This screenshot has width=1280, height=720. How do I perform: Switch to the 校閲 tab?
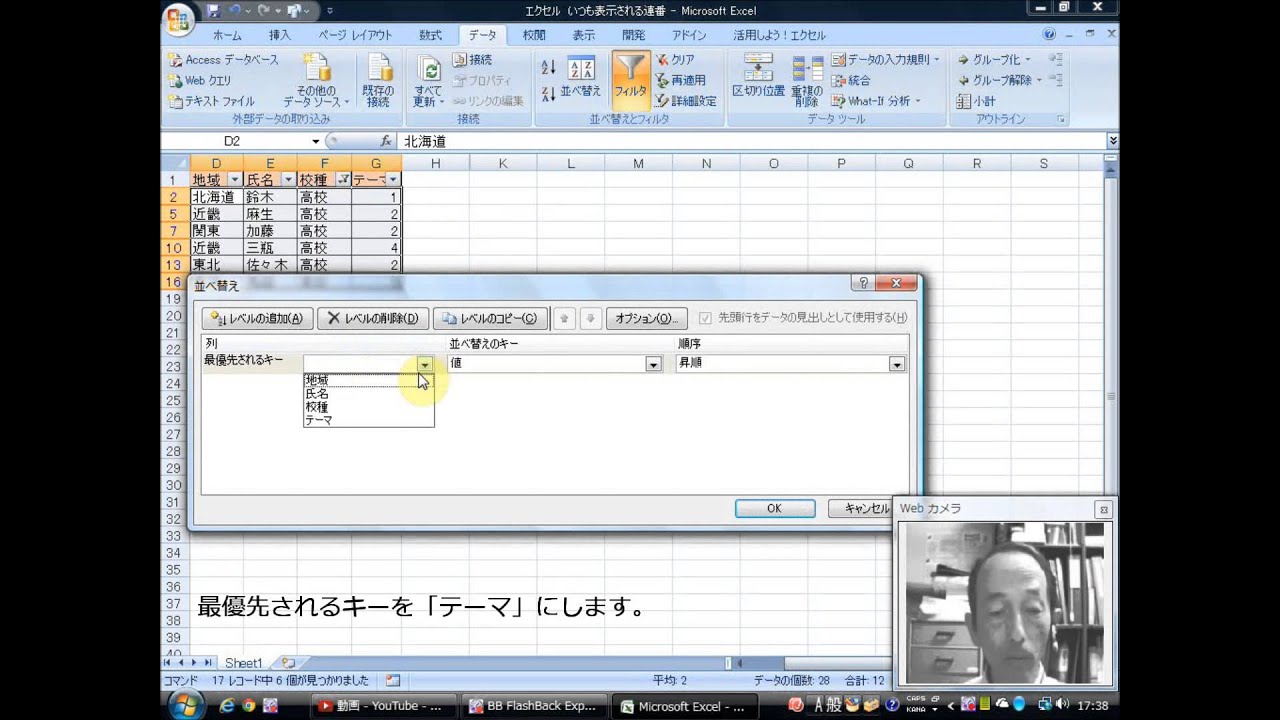(534, 35)
